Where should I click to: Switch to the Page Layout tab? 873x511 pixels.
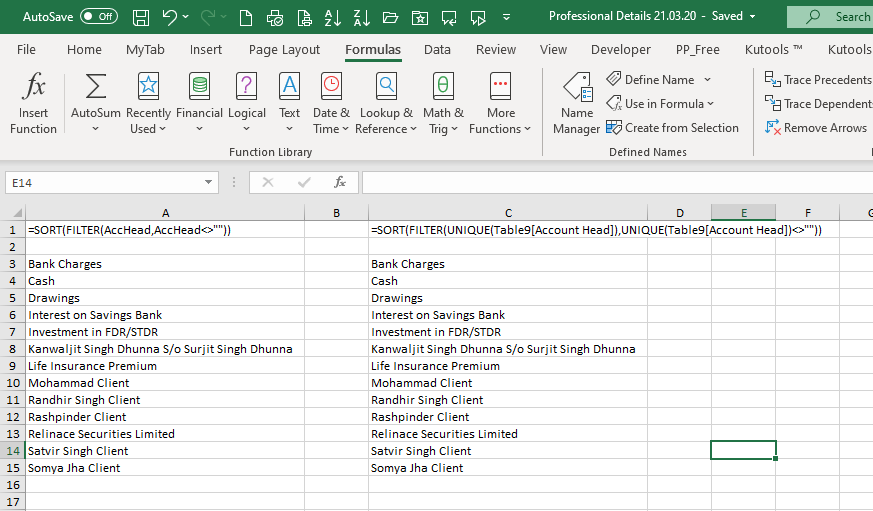pyautogui.click(x=285, y=50)
